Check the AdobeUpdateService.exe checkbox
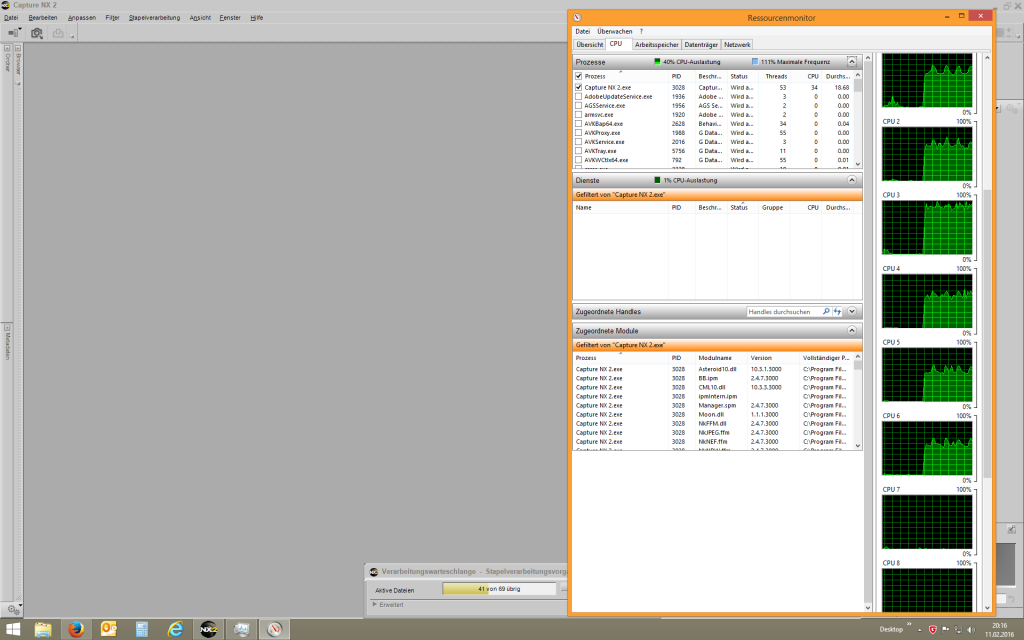The image size is (1024, 640). pyautogui.click(x=579, y=96)
